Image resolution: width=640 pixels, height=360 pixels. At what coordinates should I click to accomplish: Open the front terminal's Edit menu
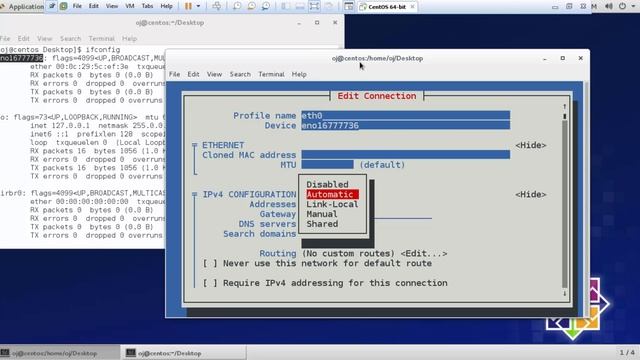[193, 74]
